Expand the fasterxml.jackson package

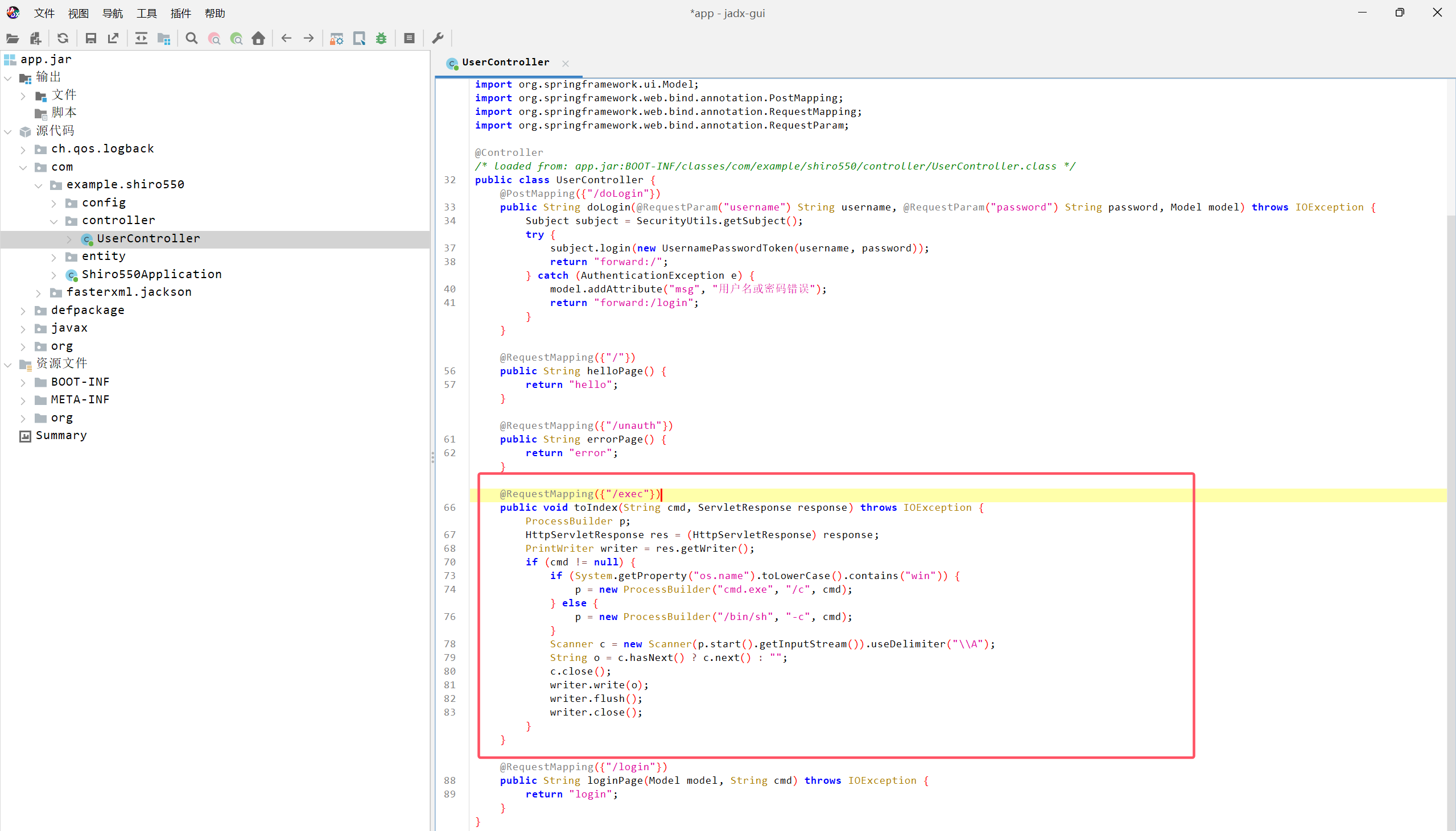[x=38, y=293]
